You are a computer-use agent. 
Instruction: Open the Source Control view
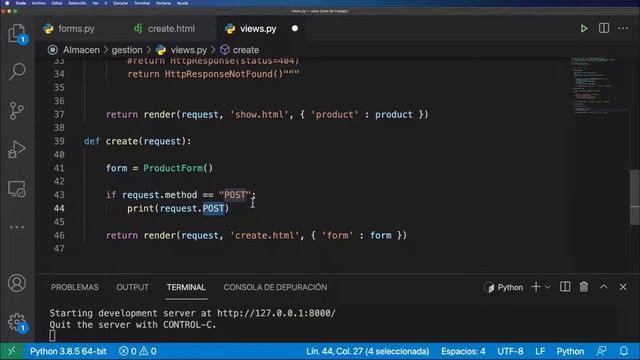click(x=17, y=111)
